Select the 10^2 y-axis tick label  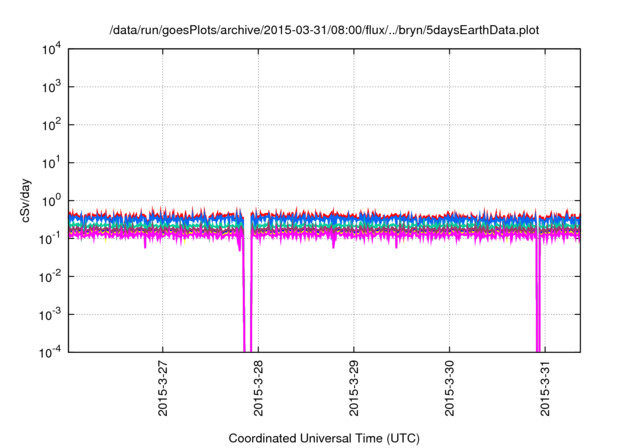tap(52, 125)
